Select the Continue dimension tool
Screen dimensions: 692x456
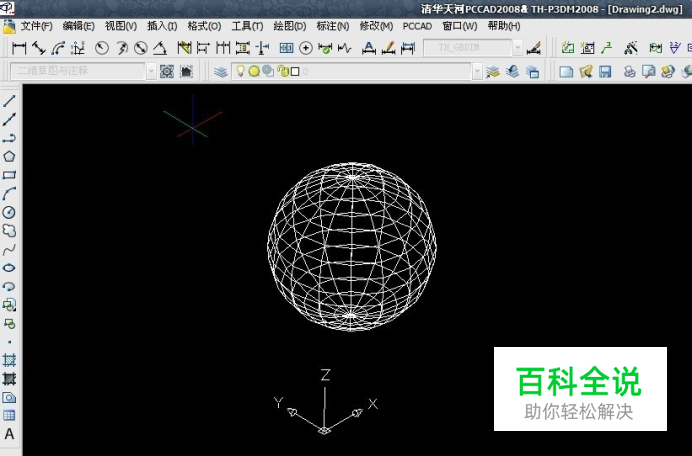[223, 48]
